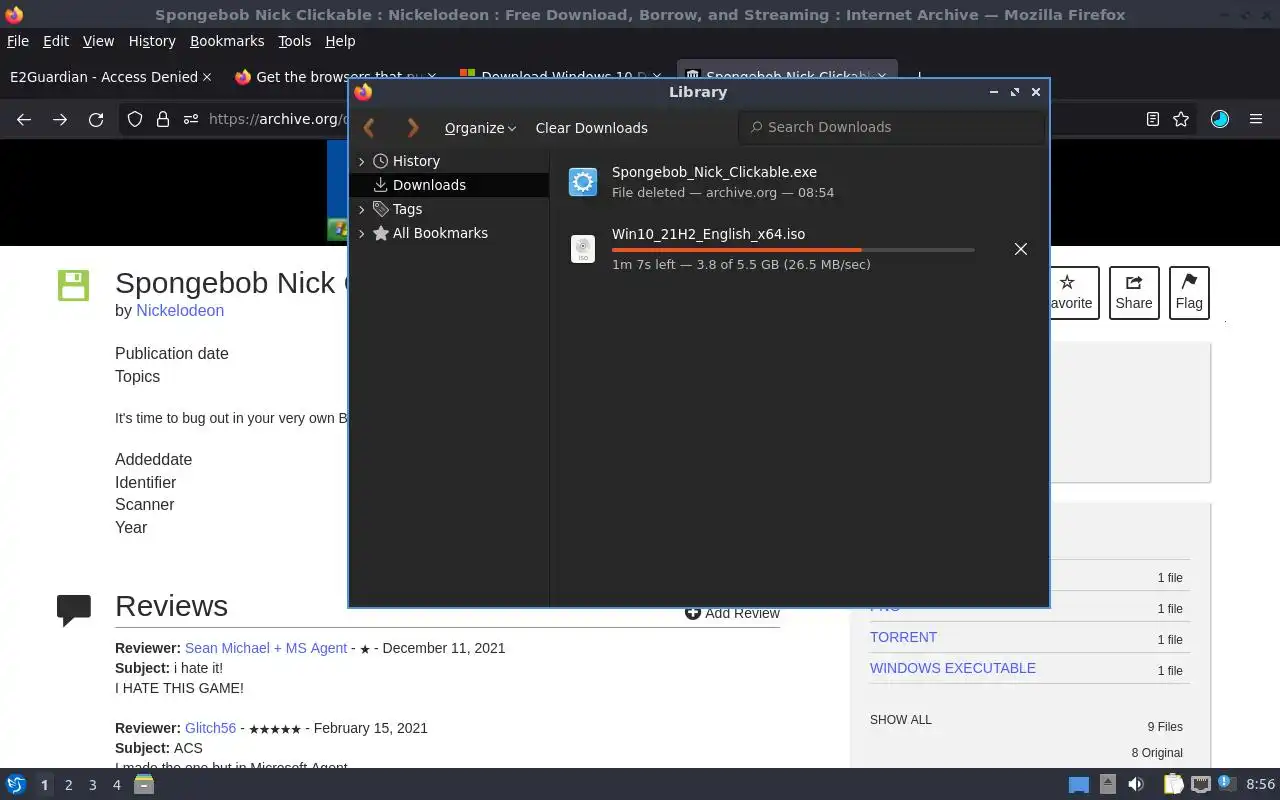
Task: Close the Get the browsers tab
Action: 432,77
